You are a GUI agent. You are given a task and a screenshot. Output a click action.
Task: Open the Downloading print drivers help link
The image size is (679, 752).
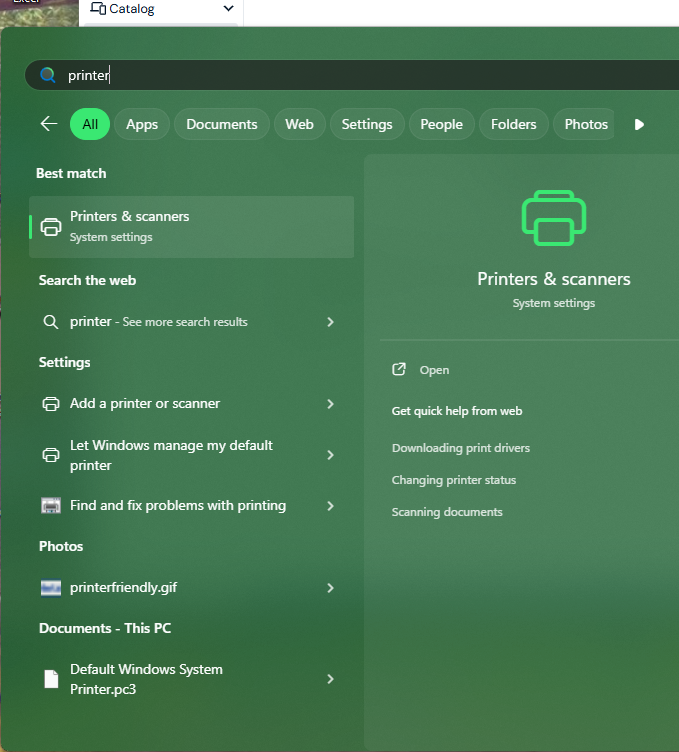[461, 448]
